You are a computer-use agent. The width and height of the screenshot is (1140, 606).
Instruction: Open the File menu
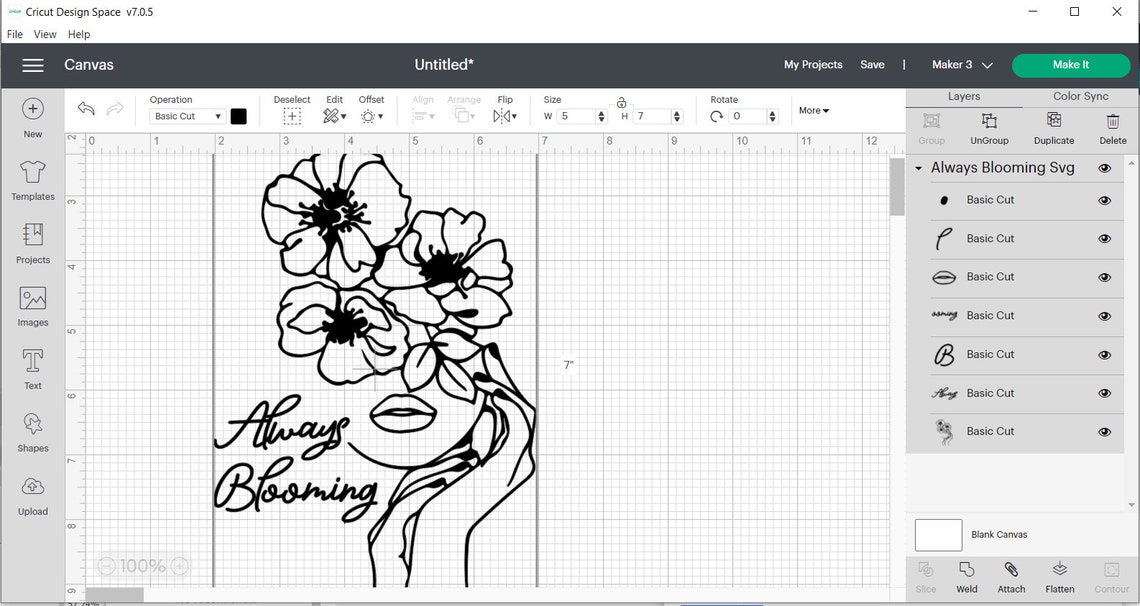14,33
